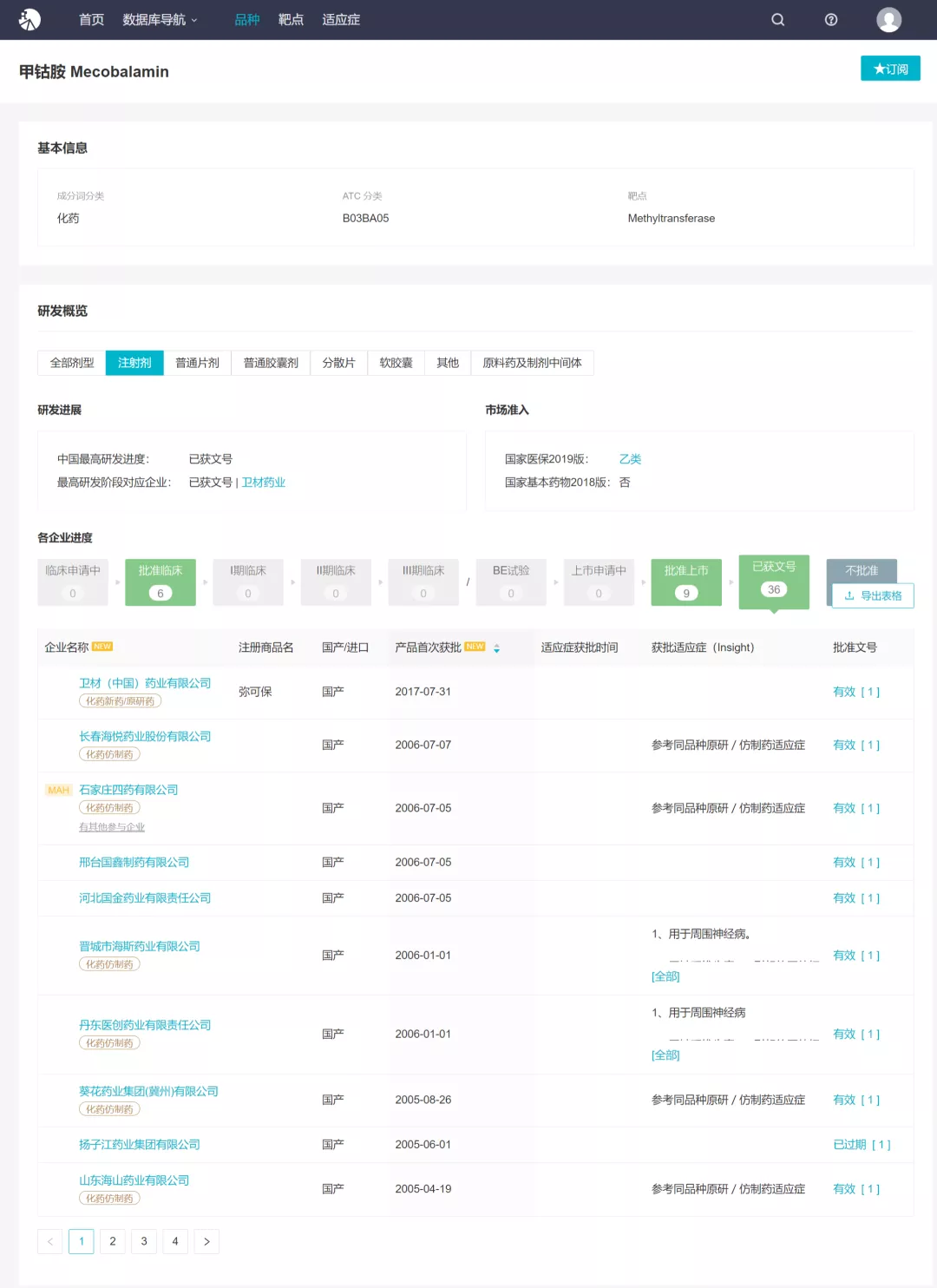Click the export table (导出表格) button
Viewport: 937px width, 1288px height.
[873, 595]
